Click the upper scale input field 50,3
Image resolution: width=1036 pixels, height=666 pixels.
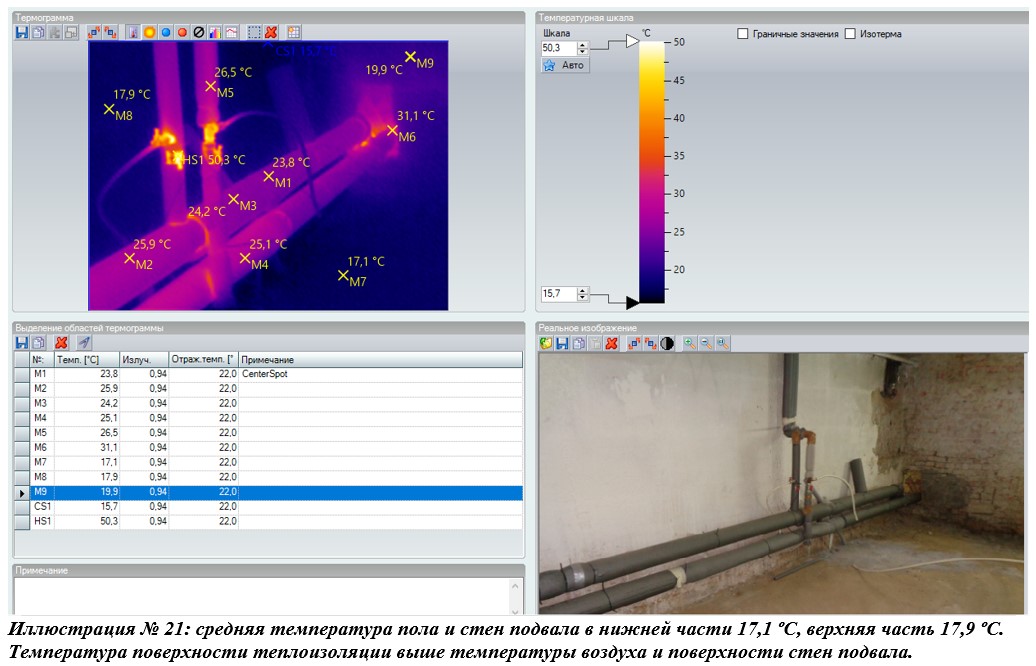point(559,48)
